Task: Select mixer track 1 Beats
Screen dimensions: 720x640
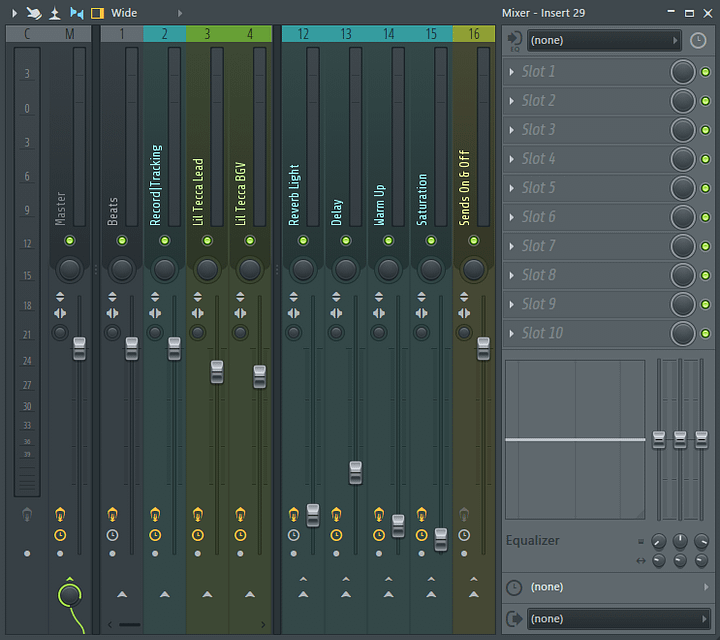Action: tap(122, 34)
